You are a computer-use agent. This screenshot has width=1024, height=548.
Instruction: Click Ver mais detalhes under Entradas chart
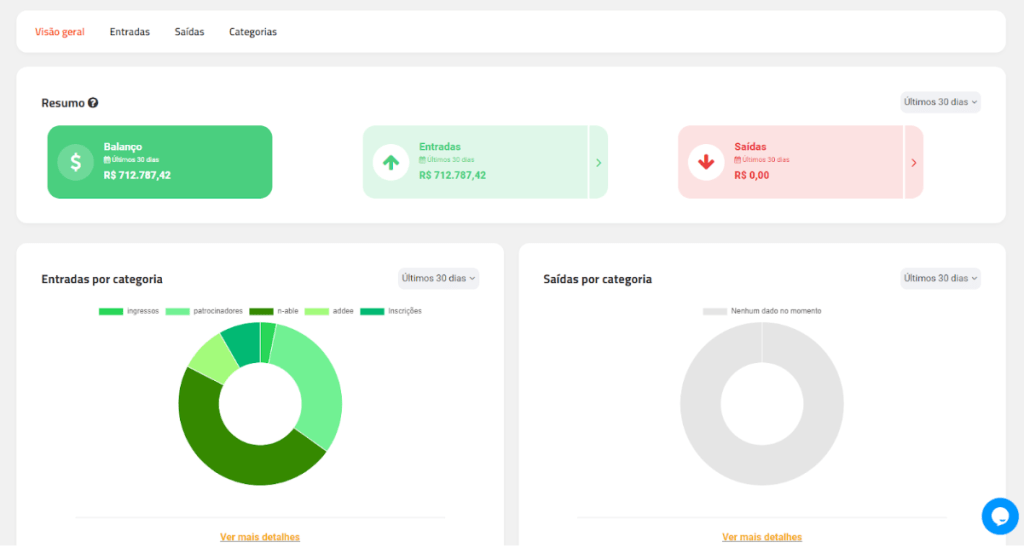coord(260,537)
